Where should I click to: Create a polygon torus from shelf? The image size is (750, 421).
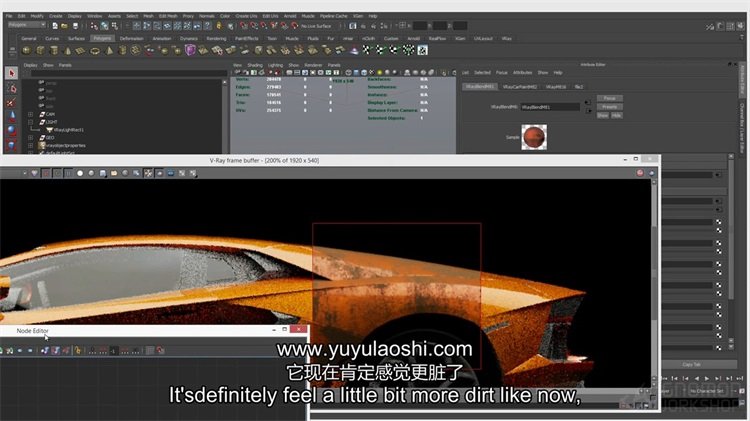[95, 50]
